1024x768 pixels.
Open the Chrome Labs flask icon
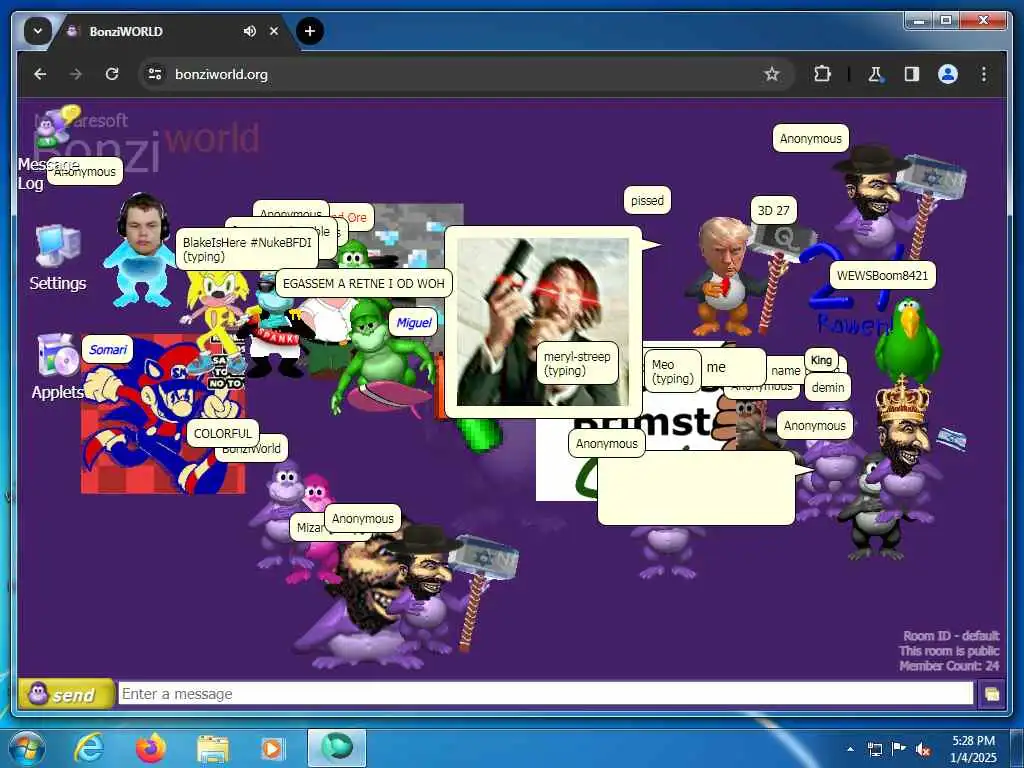click(x=875, y=74)
